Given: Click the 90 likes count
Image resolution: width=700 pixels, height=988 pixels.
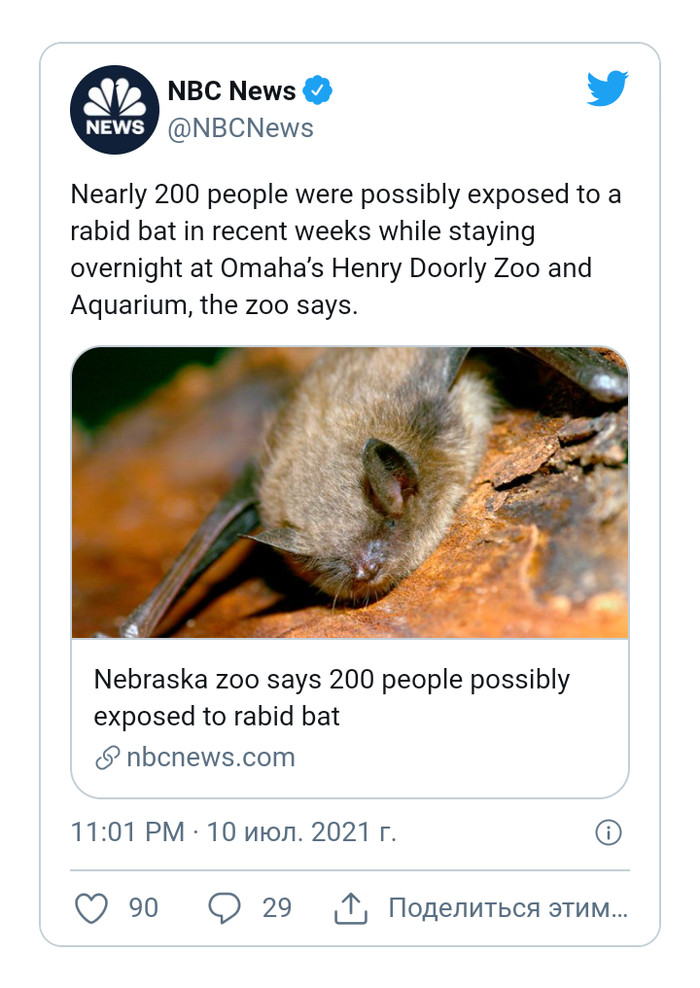Looking at the screenshot, I should click(144, 908).
